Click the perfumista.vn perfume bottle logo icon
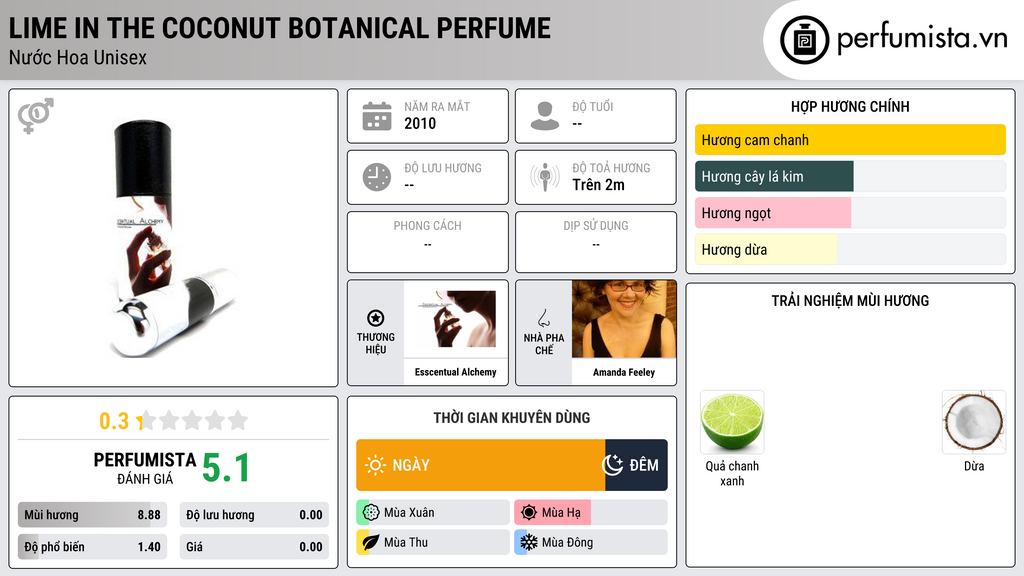Screen dimensions: 1024x576 [x=804, y=40]
